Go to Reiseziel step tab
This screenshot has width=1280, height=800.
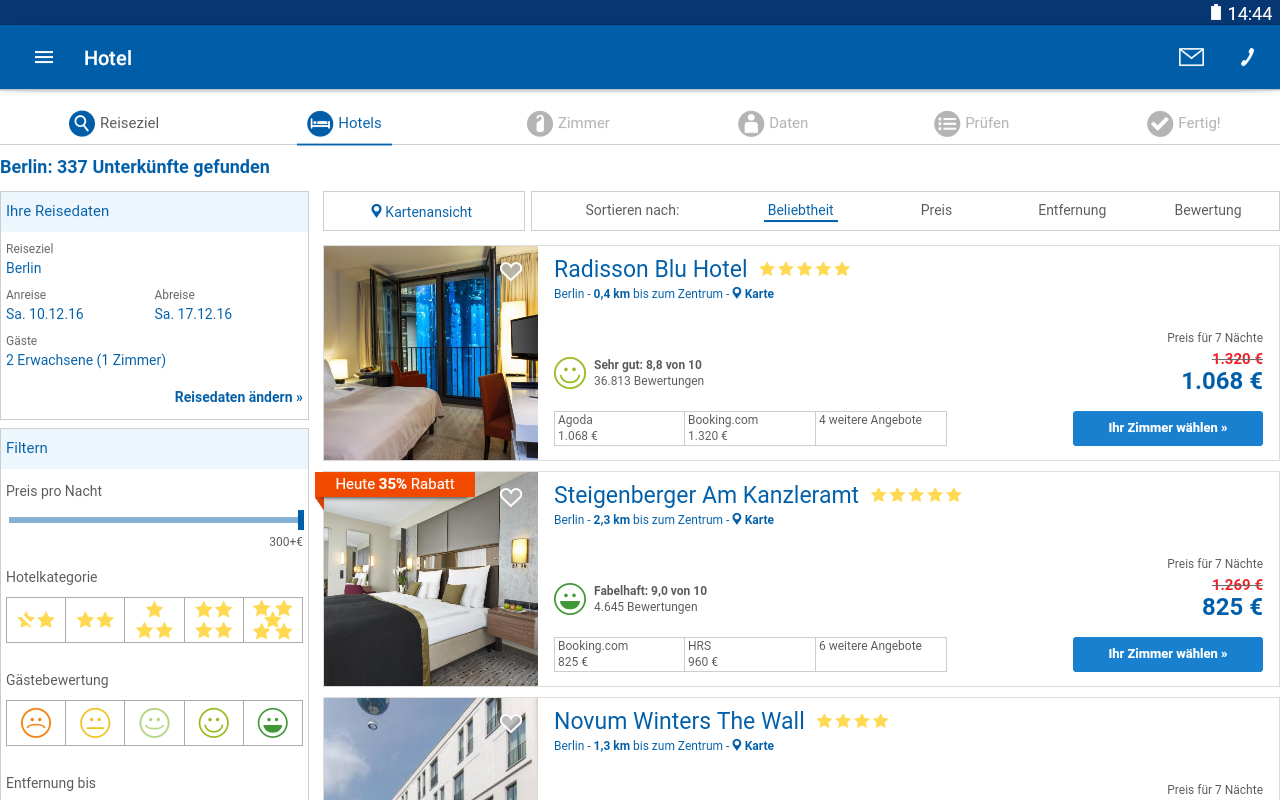(x=114, y=123)
